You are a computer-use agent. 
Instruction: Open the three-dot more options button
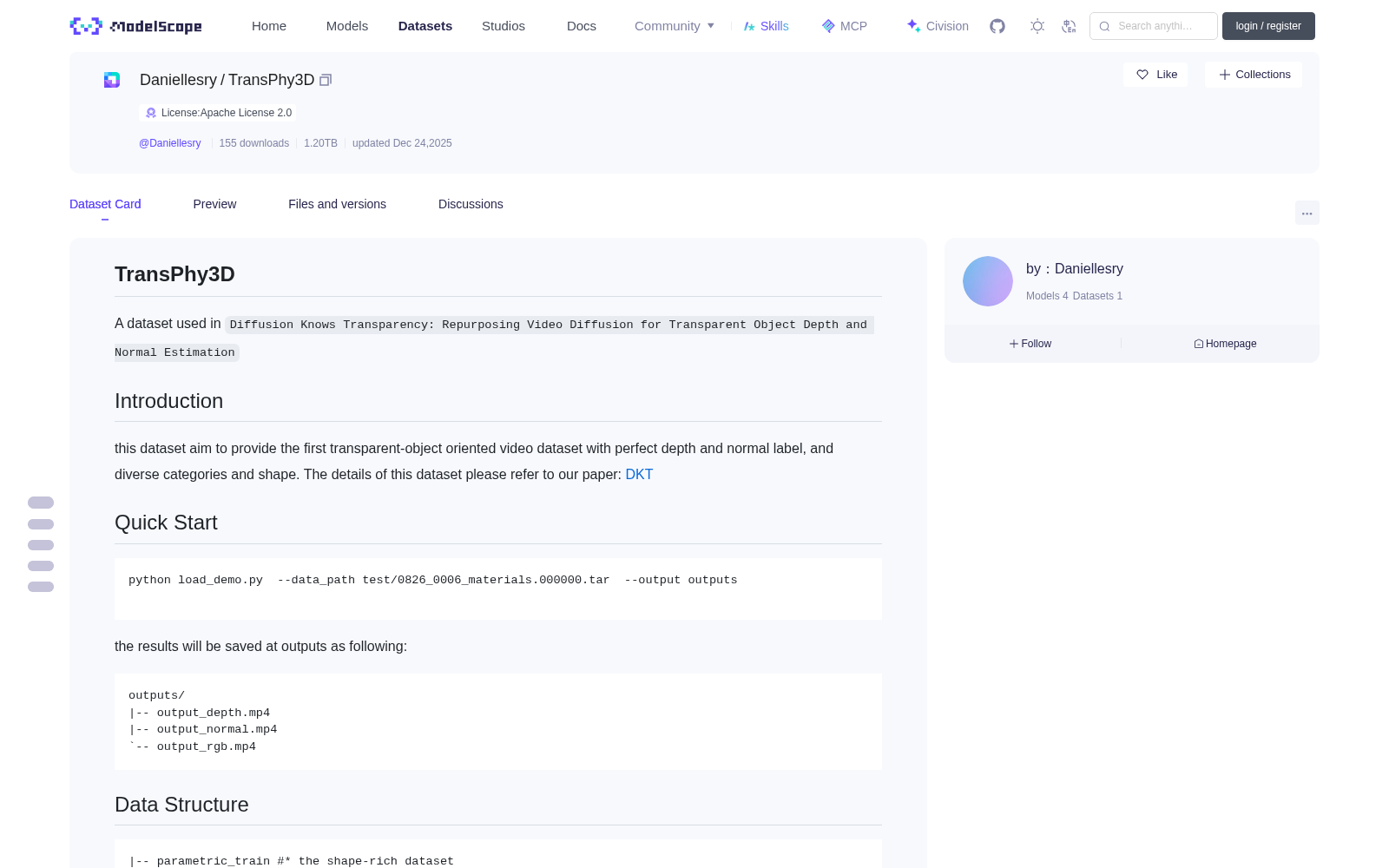1307,213
